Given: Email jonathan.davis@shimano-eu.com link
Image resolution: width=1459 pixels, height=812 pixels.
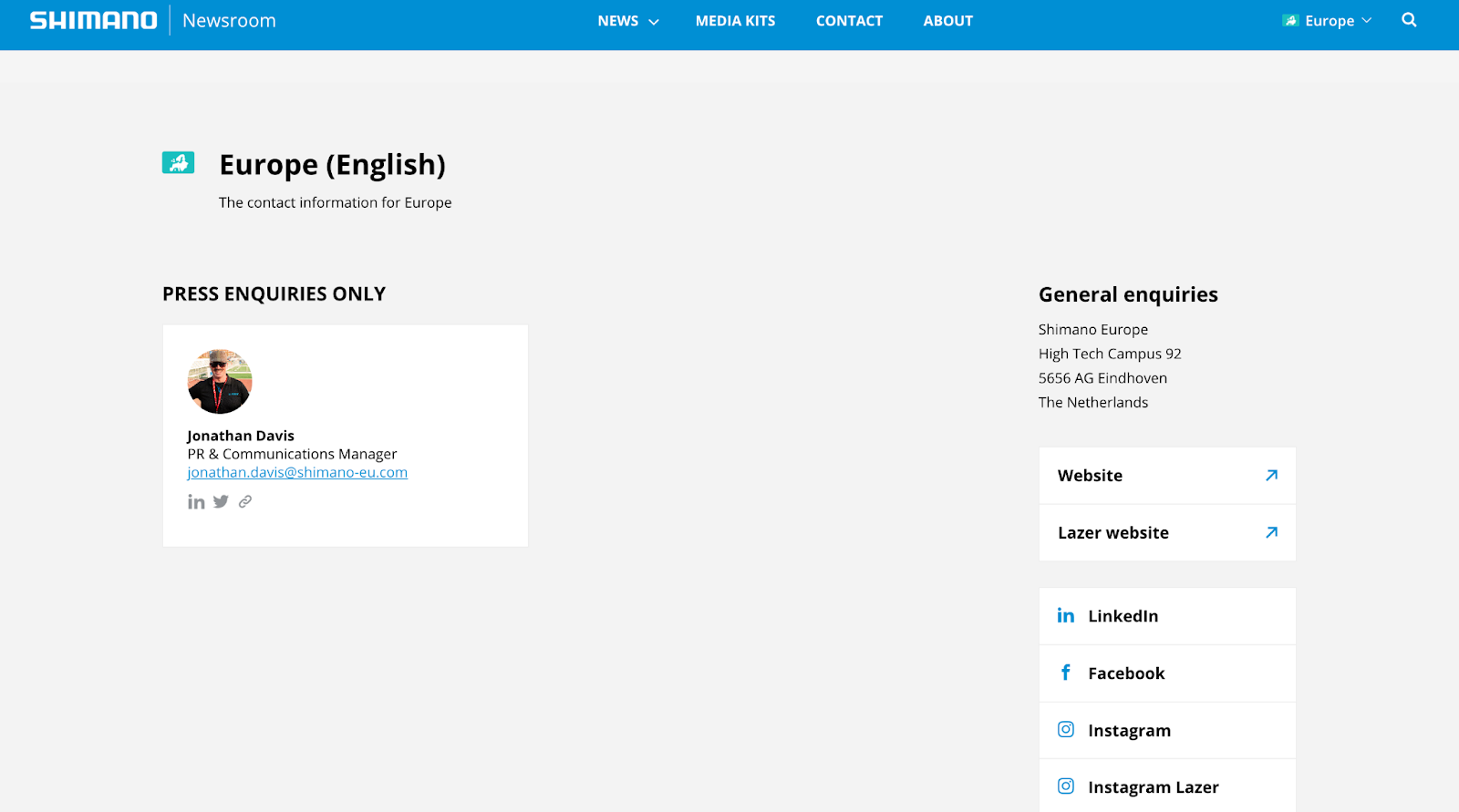Looking at the screenshot, I should pyautogui.click(x=297, y=473).
